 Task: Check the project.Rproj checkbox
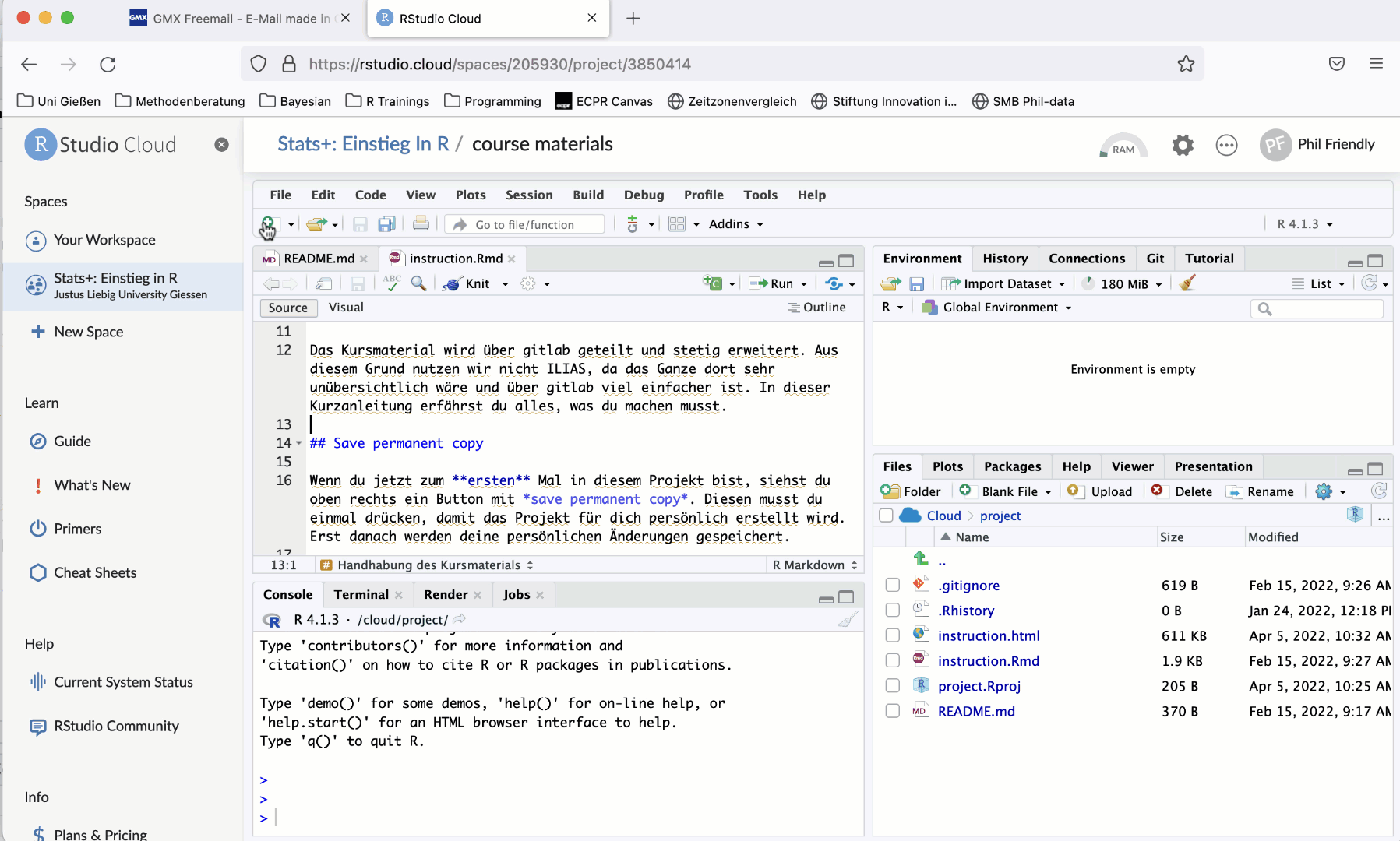[893, 685]
